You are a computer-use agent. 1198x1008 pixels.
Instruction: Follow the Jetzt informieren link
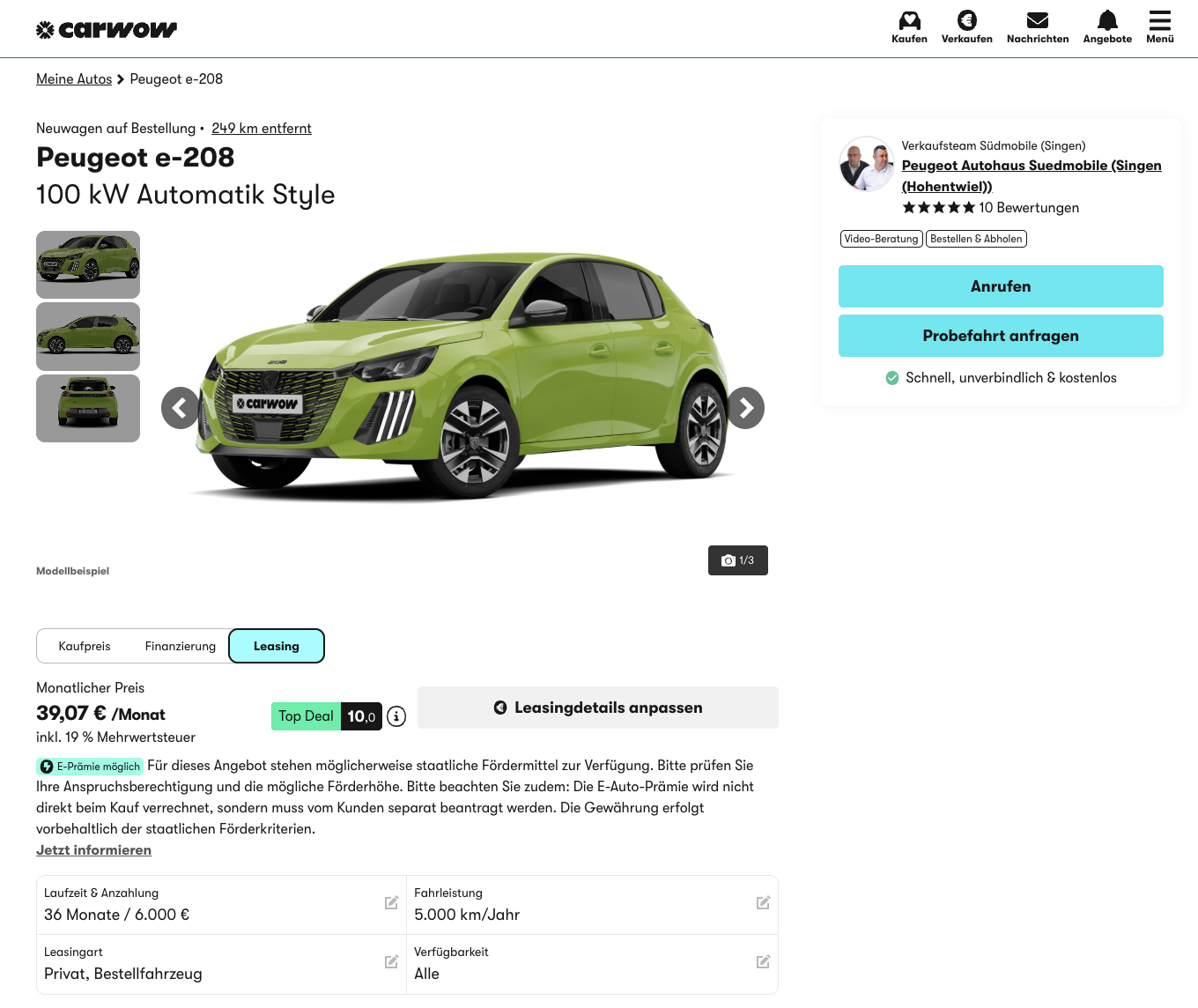click(93, 850)
